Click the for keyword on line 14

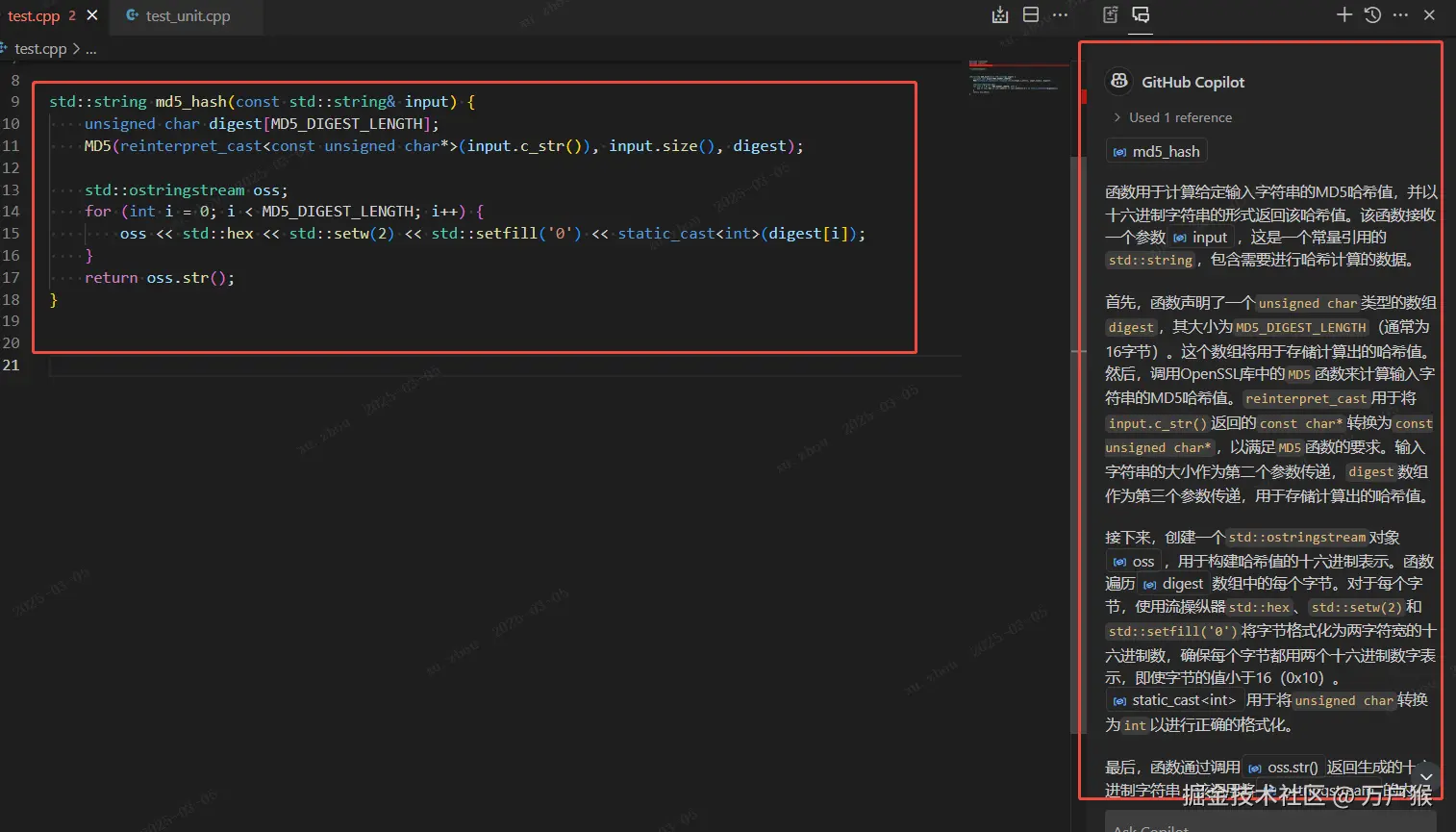(97, 212)
